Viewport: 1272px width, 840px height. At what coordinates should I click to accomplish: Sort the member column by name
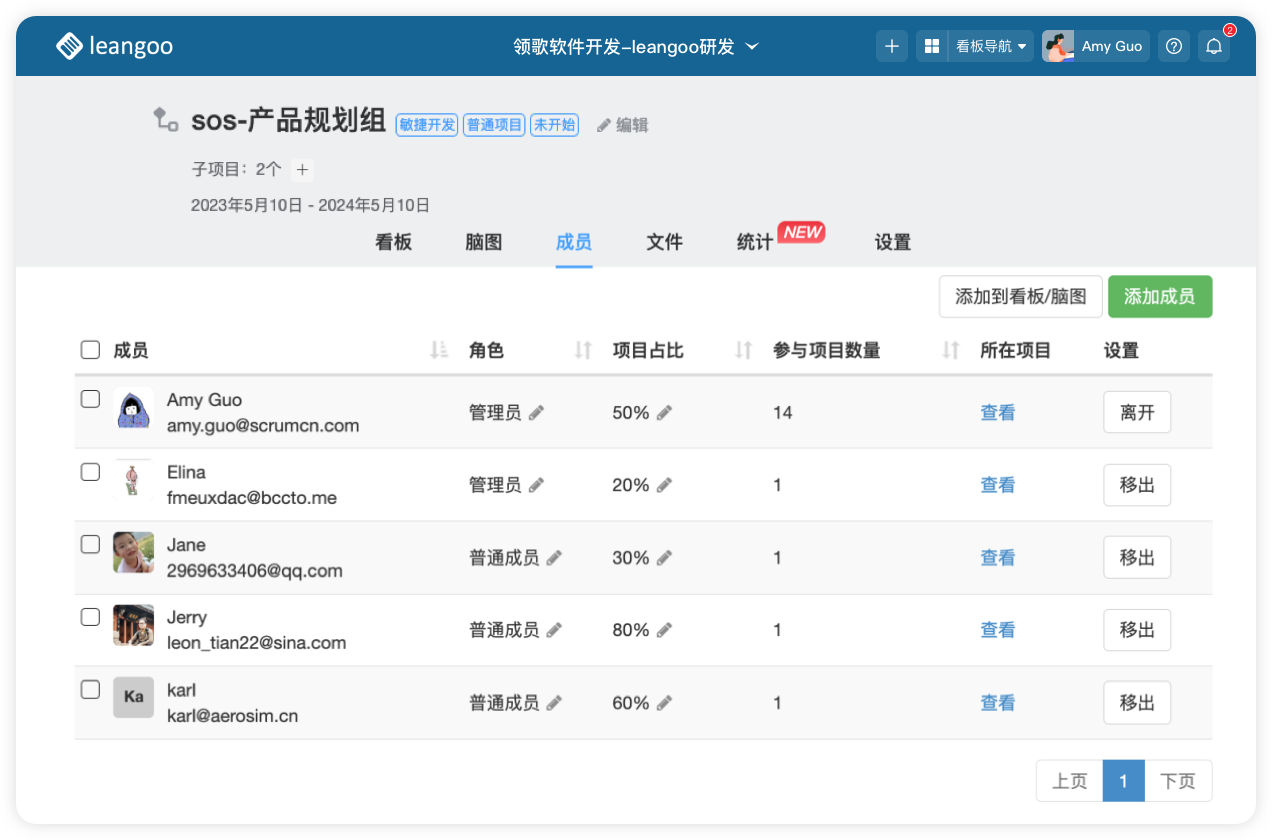[438, 350]
